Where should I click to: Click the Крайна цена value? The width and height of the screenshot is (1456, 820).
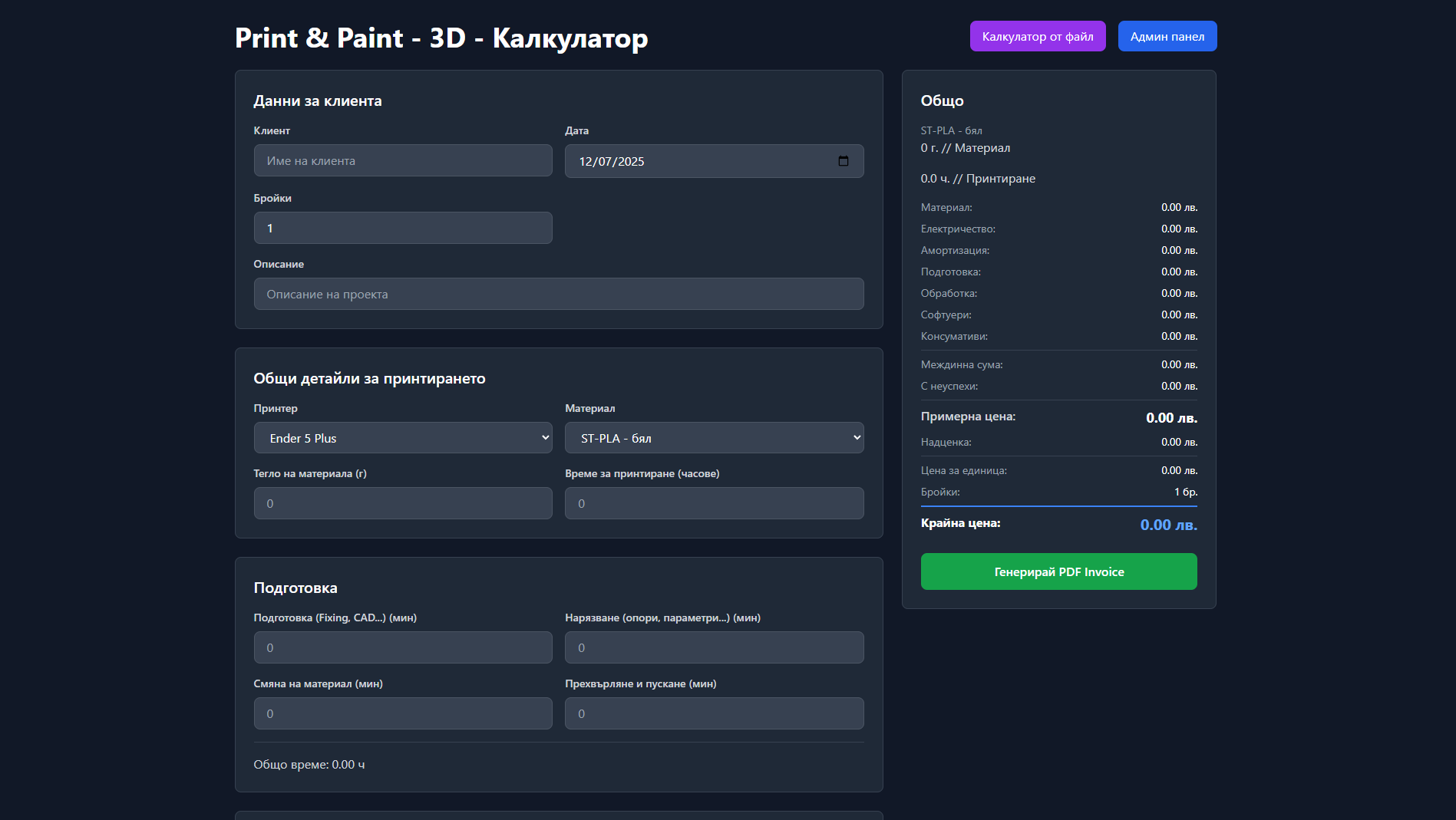(1168, 525)
